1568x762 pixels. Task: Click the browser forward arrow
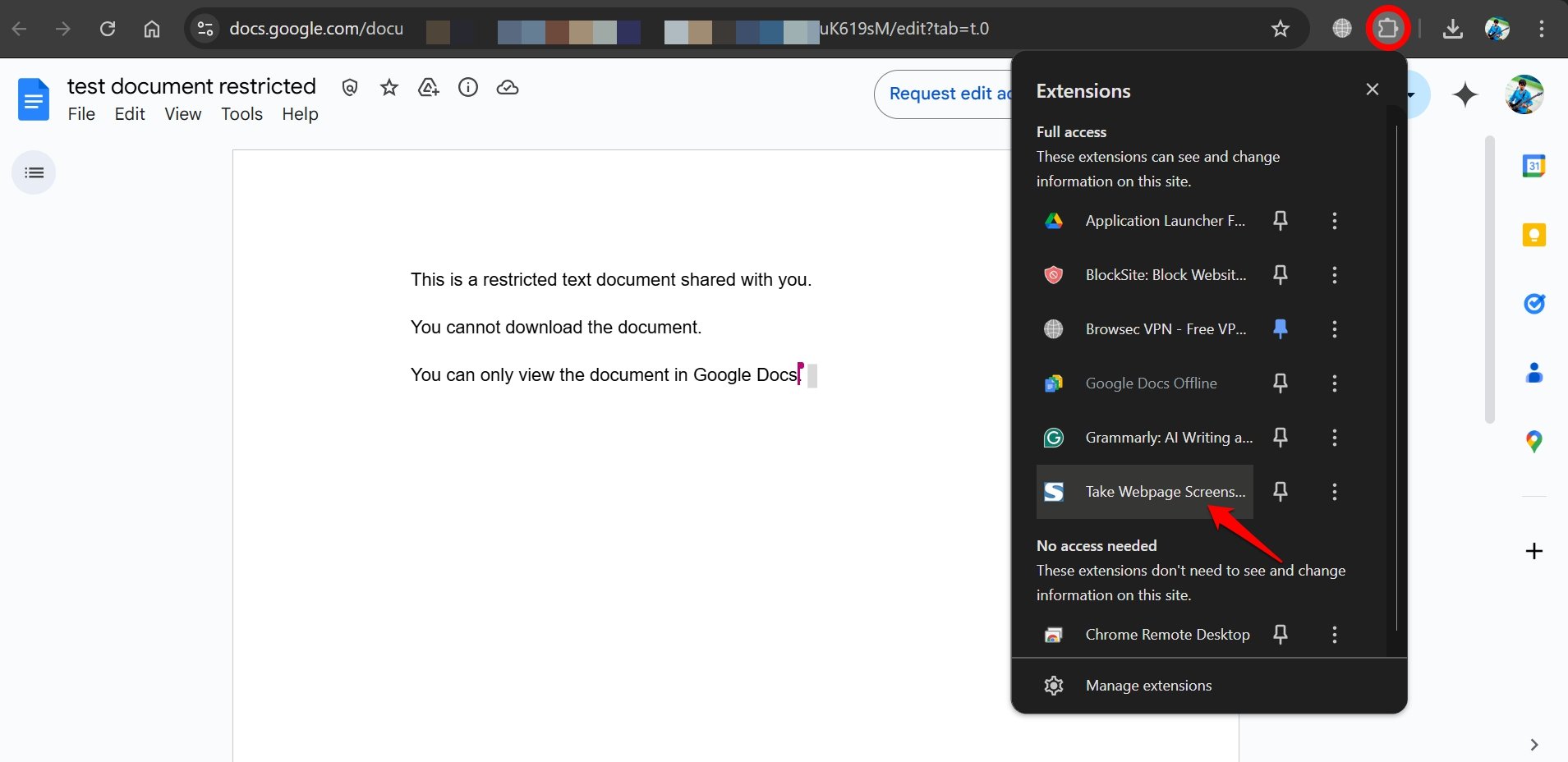(62, 29)
